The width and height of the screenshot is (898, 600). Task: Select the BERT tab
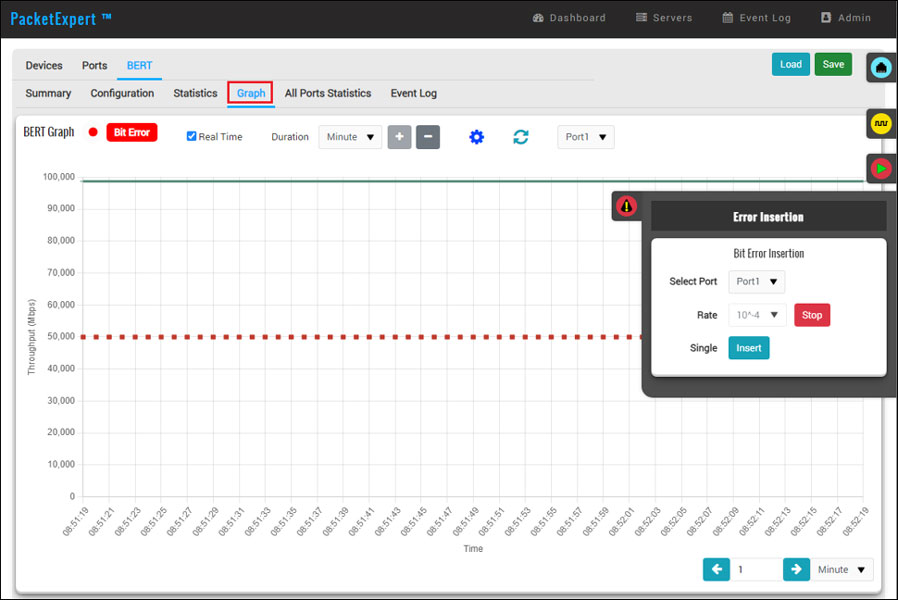[139, 65]
